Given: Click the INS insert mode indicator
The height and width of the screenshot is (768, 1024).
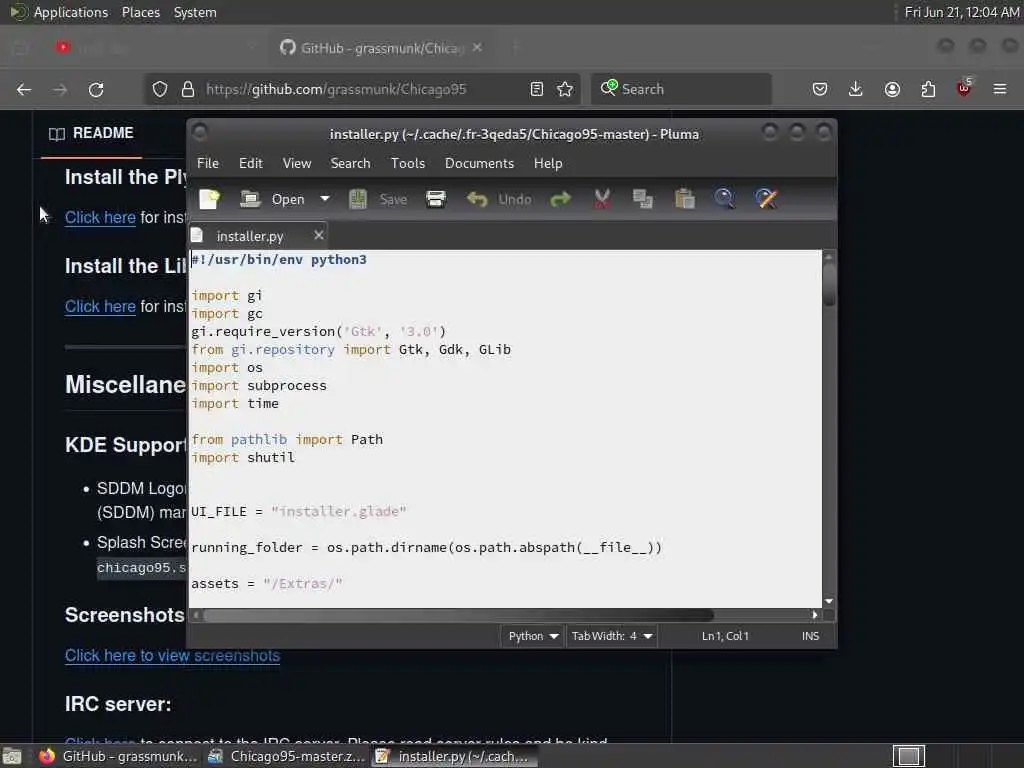Looking at the screenshot, I should pos(810,636).
